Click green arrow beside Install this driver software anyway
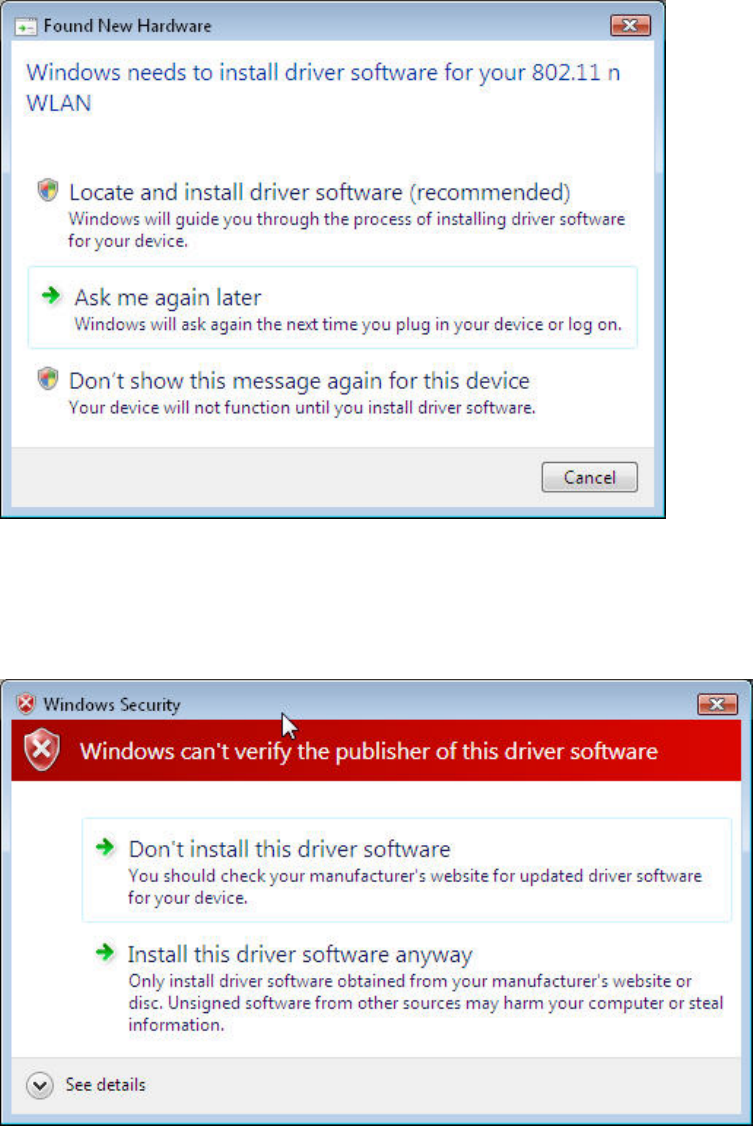Image resolution: width=753 pixels, height=1126 pixels. tap(106, 952)
